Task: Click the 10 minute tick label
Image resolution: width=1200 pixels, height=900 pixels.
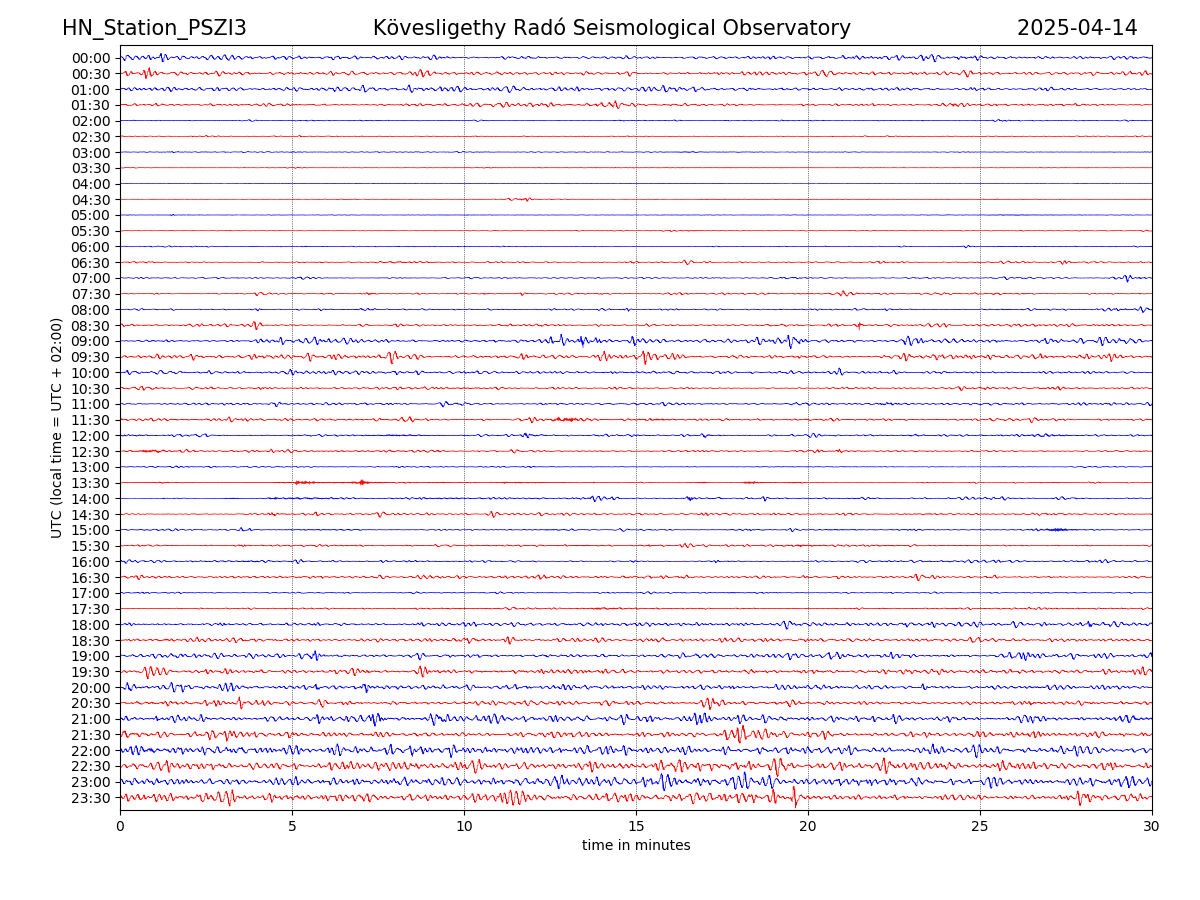Action: click(x=464, y=827)
